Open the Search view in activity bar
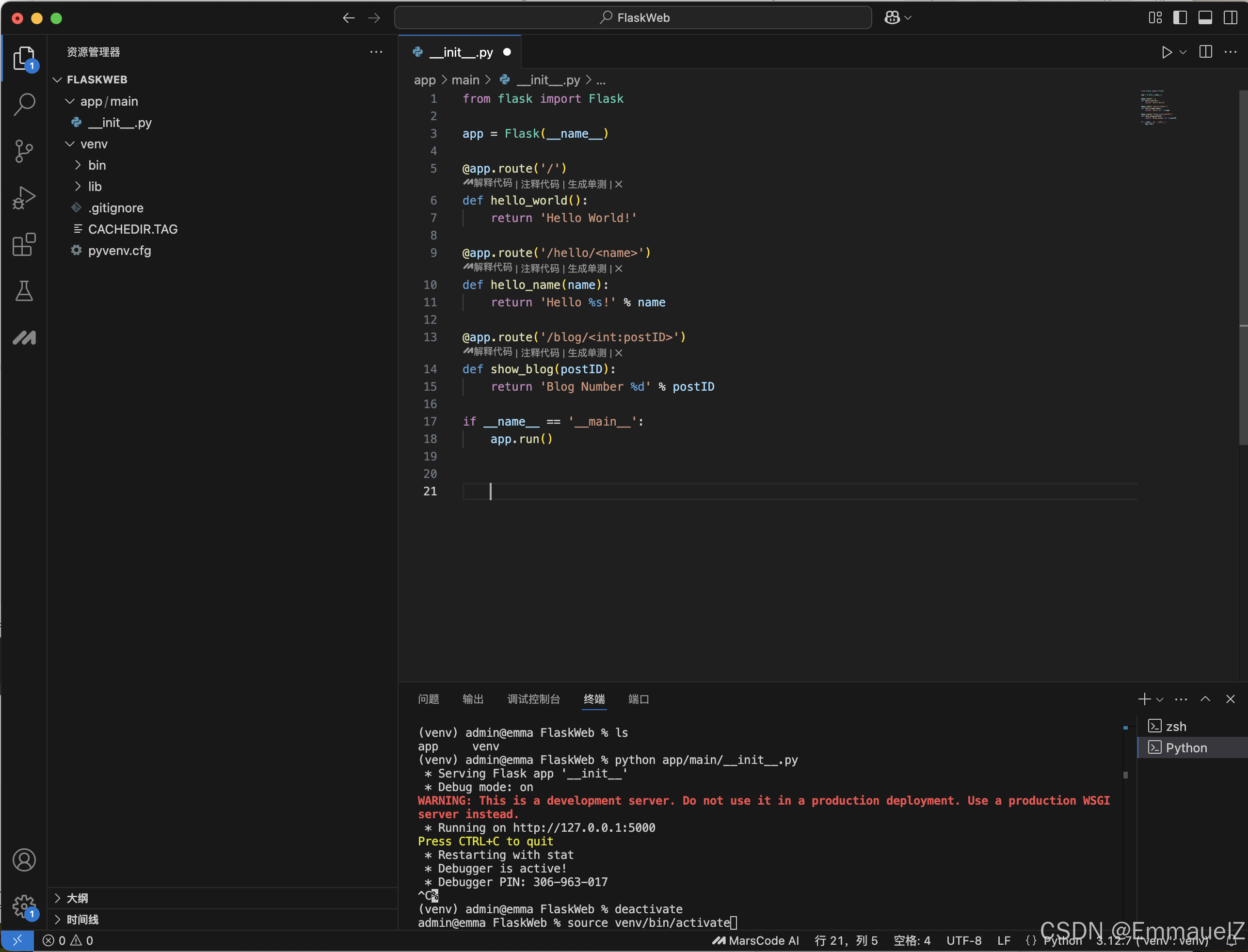 click(x=24, y=104)
